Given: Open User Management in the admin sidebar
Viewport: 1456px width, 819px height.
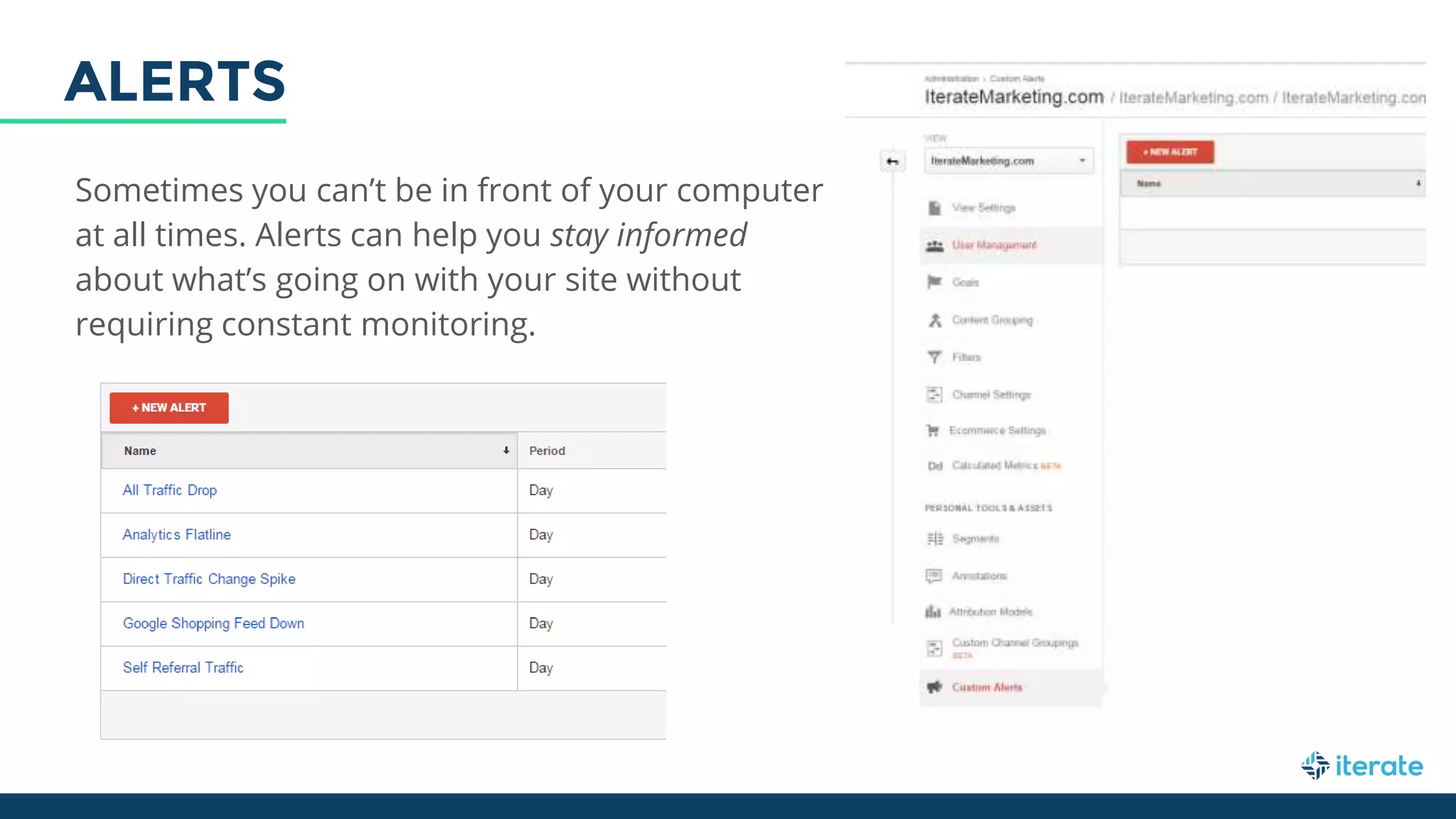Looking at the screenshot, I should click(994, 245).
